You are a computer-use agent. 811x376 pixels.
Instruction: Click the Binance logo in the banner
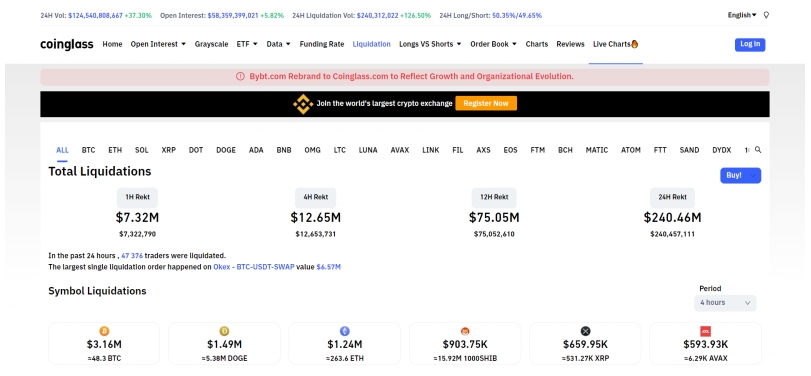(303, 103)
